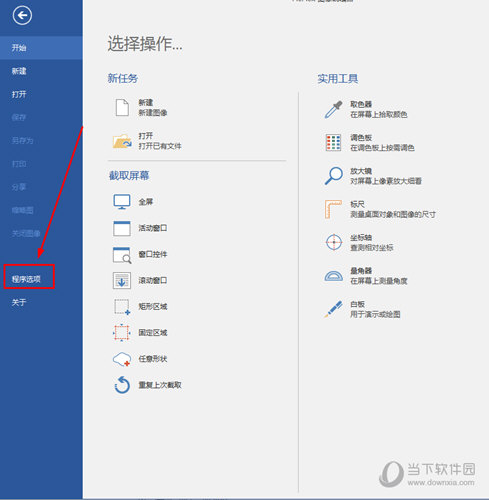Image resolution: width=489 pixels, height=500 pixels.
Task: Click the scrolling window capture icon
Action: click(x=122, y=281)
